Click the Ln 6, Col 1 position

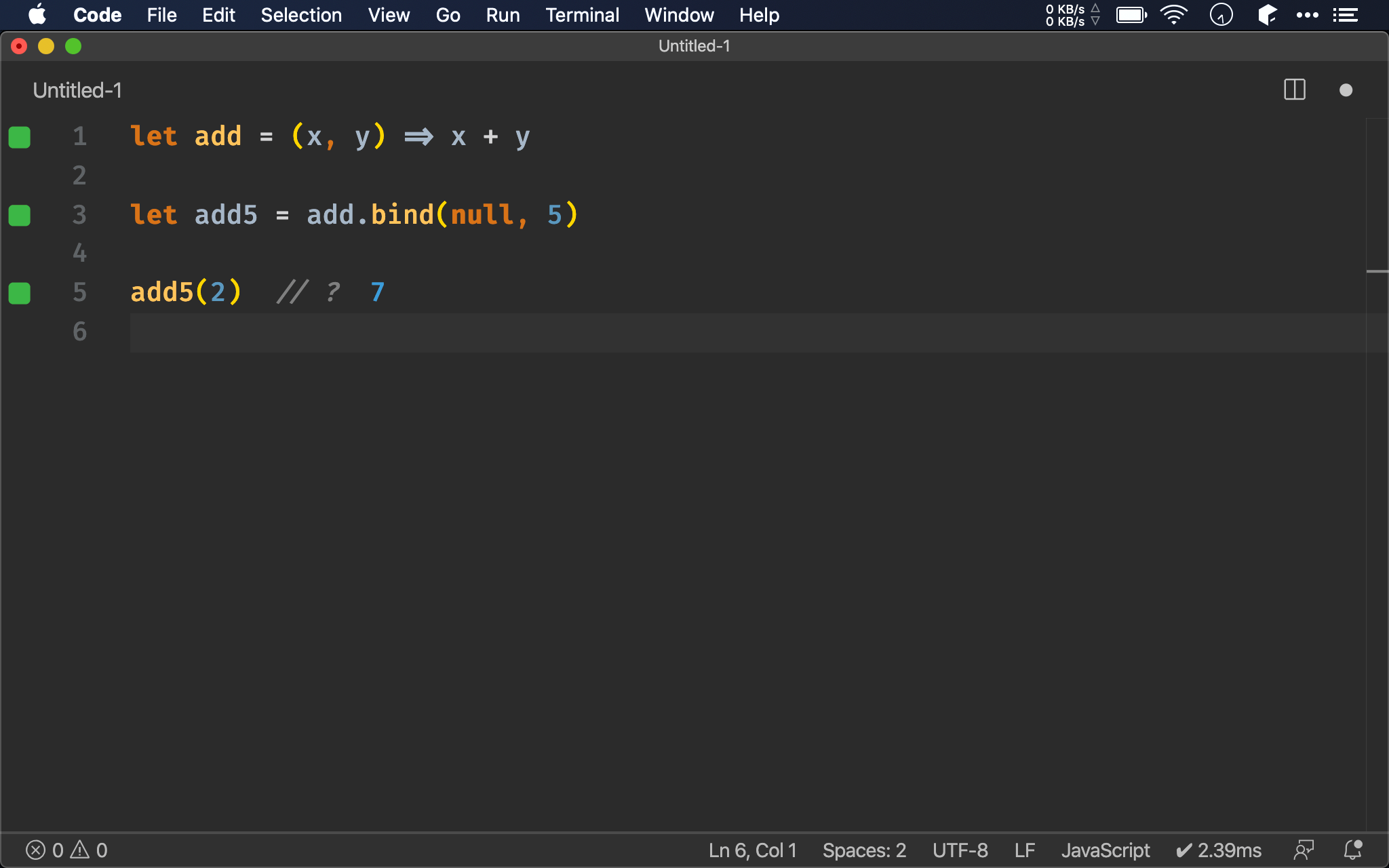[752, 850]
